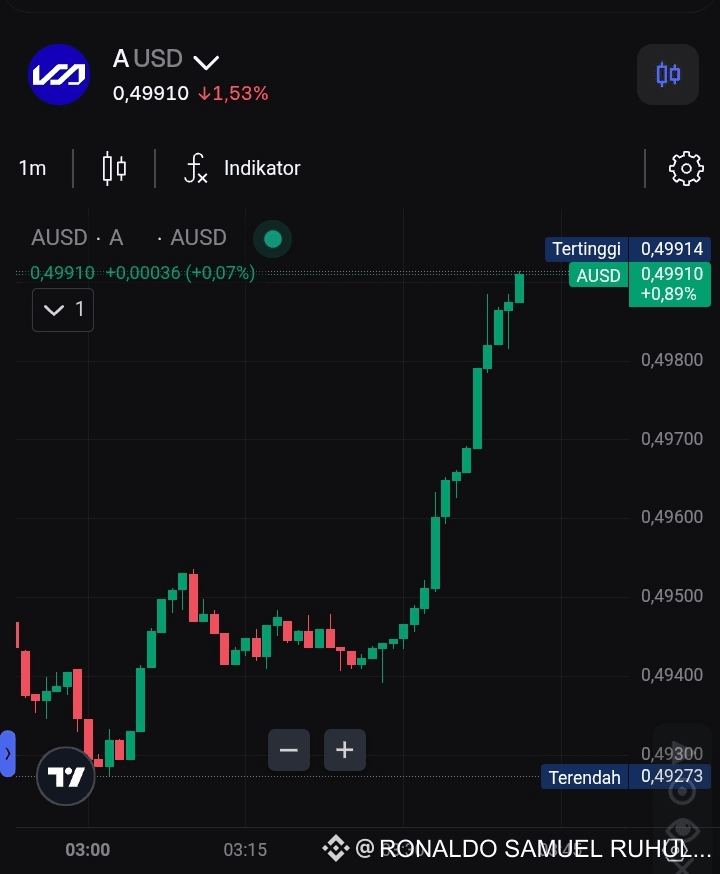Open the chart settings gear
This screenshot has width=720, height=874.
tap(686, 168)
